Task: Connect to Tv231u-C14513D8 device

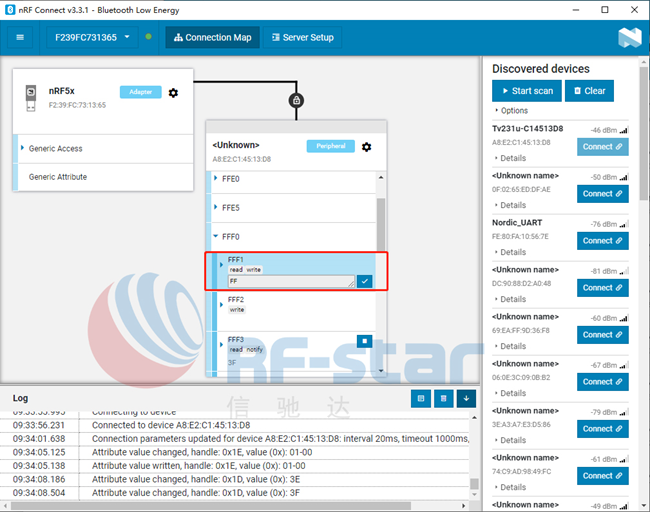Action: click(x=602, y=147)
